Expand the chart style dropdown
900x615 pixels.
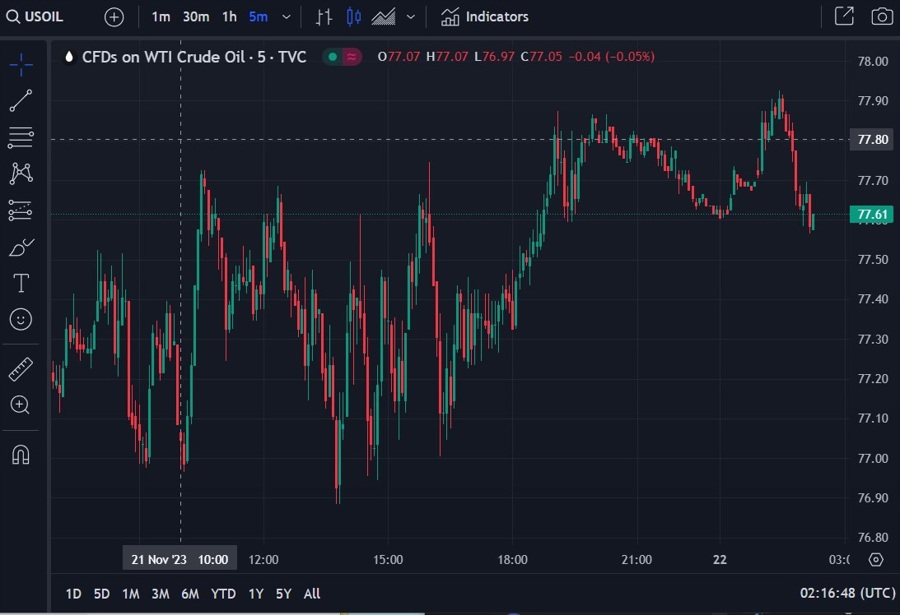pyautogui.click(x=410, y=17)
